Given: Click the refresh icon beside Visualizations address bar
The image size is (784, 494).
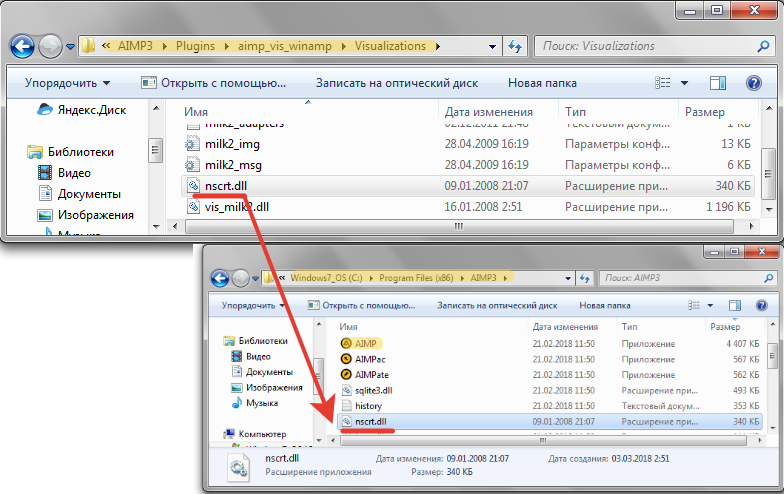Looking at the screenshot, I should click(516, 46).
